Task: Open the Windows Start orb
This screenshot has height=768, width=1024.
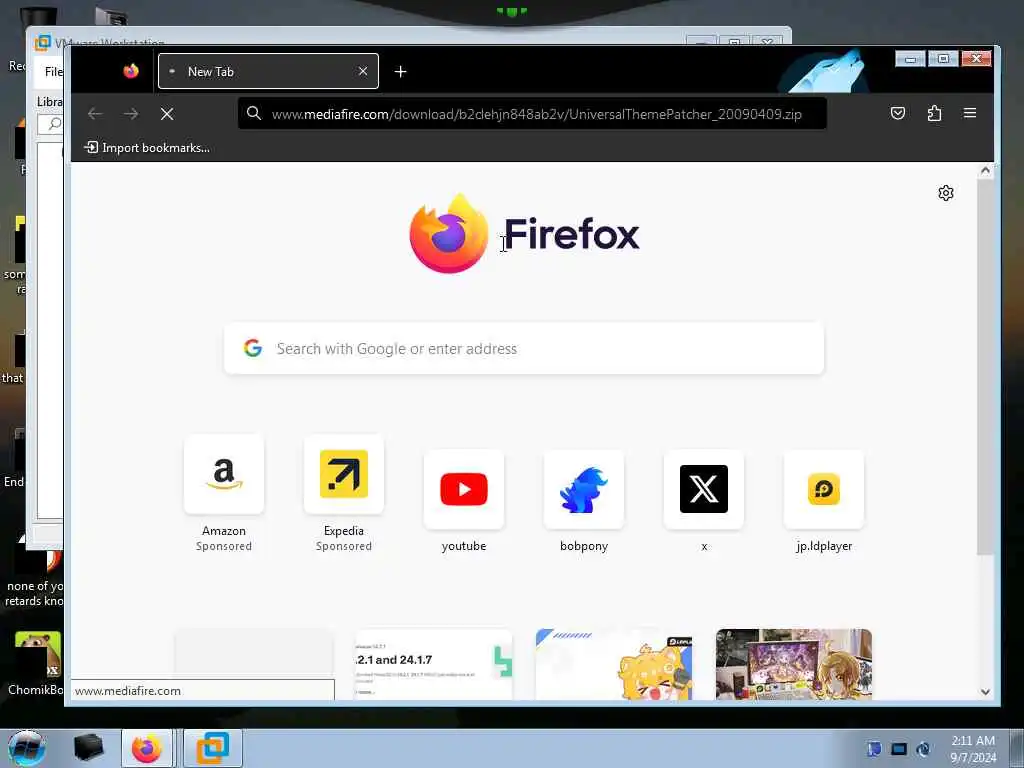Action: [x=27, y=748]
